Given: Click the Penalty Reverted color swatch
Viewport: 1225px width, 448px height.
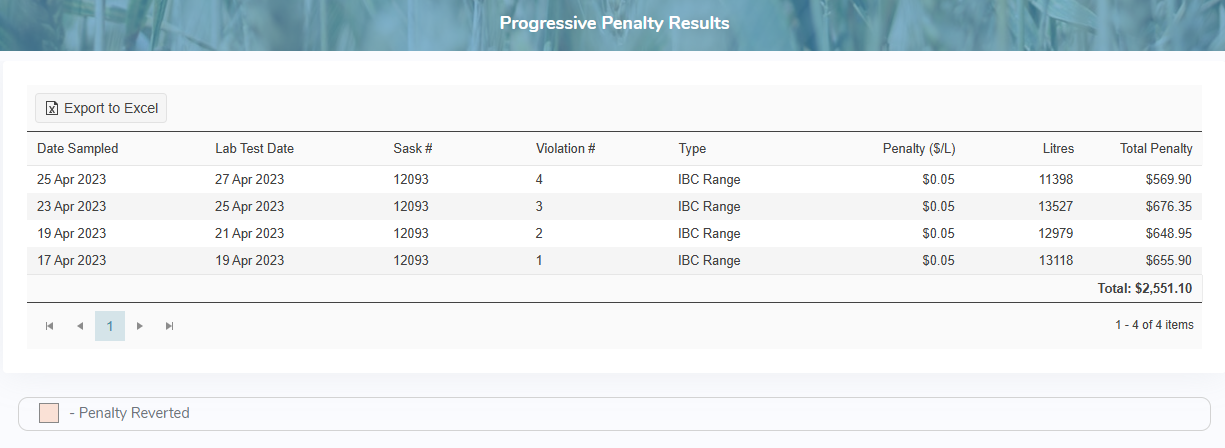Looking at the screenshot, I should coord(49,413).
